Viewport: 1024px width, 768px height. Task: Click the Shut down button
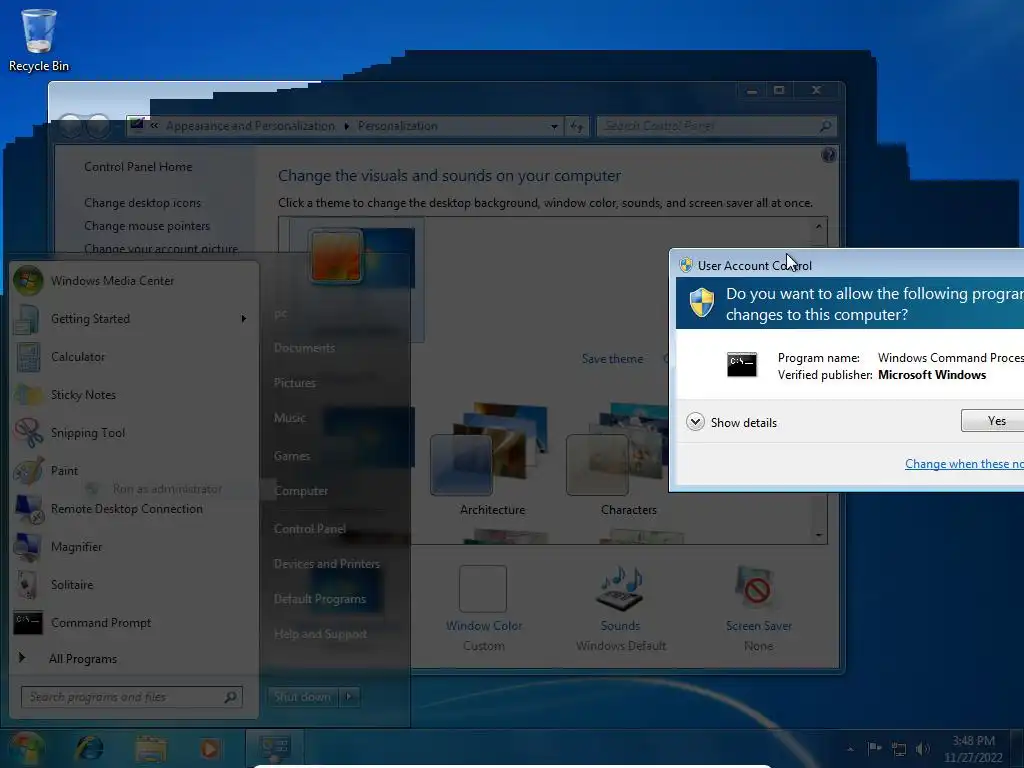point(302,697)
